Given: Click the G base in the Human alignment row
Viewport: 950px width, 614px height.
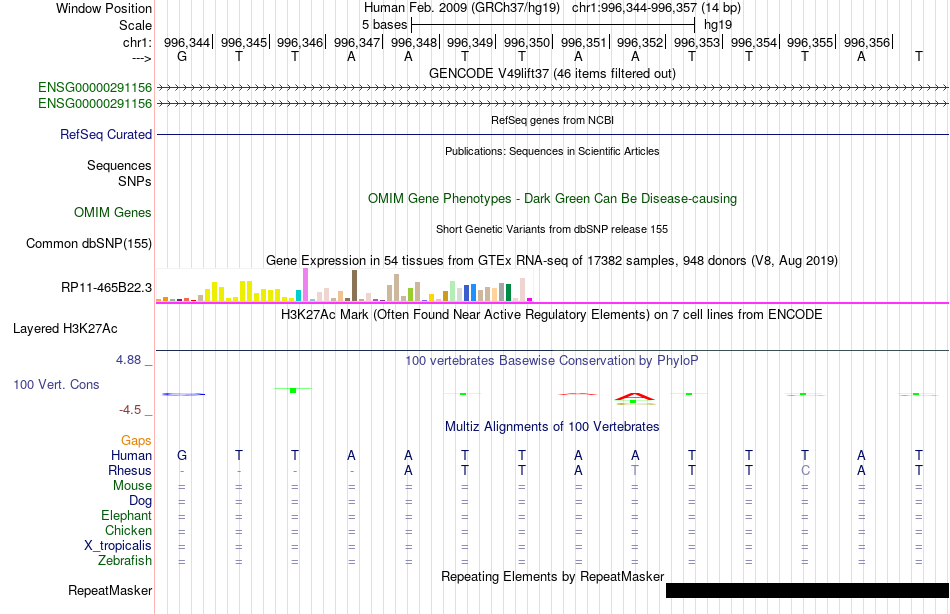Looking at the screenshot, I should coord(182,455).
